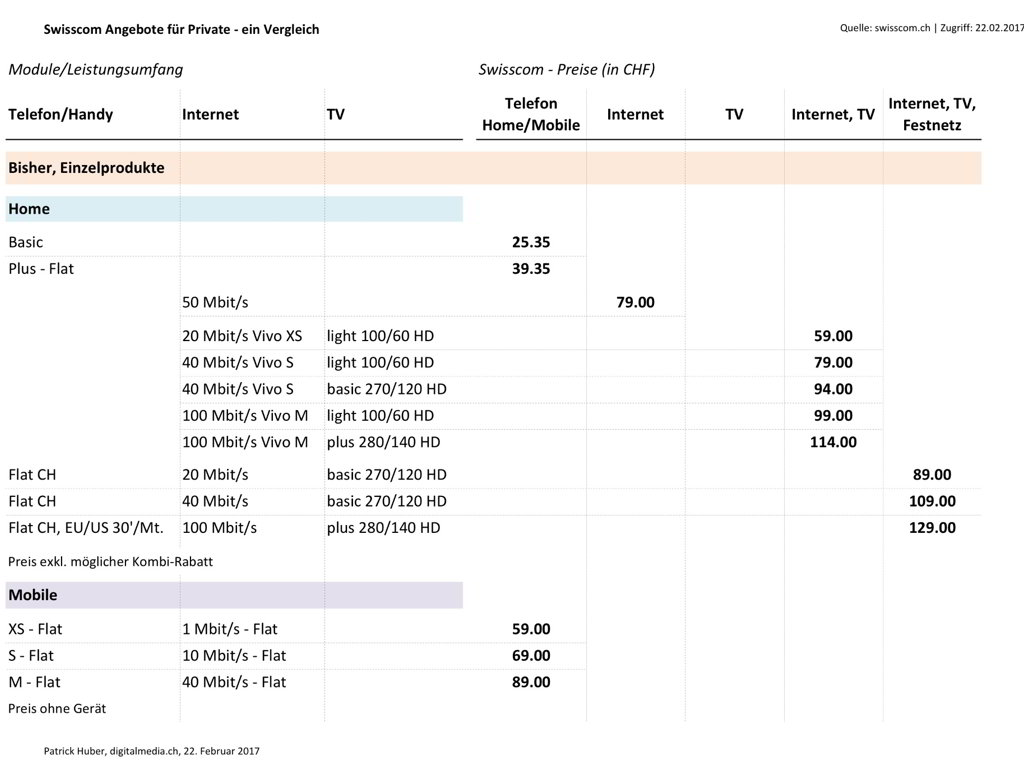This screenshot has height=768, width=1024.
Task: Select 'light 100/60 HD' in the Vivo M row
Action: [x=380, y=416]
